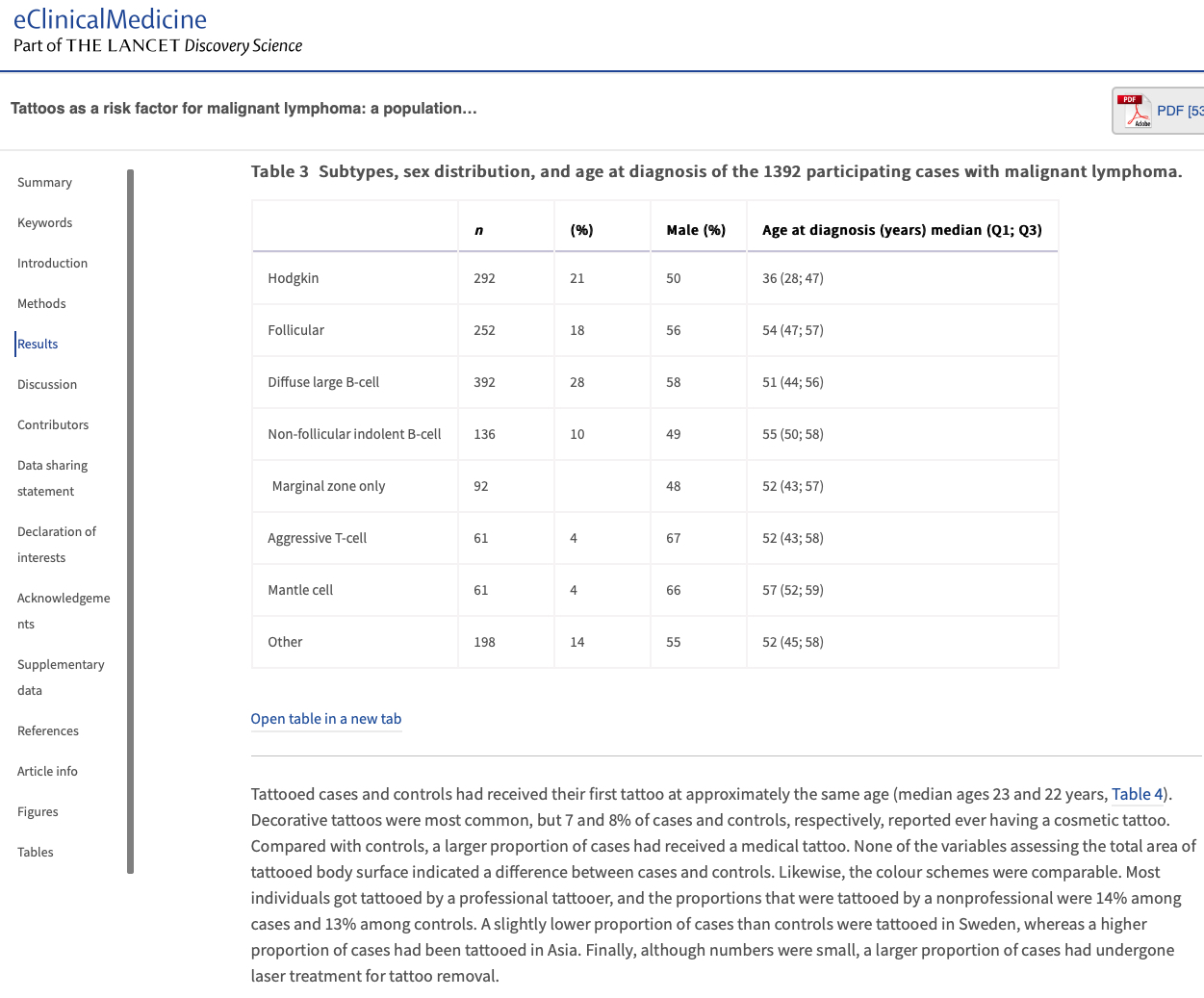Jump to Acknowledgements section

(64, 610)
